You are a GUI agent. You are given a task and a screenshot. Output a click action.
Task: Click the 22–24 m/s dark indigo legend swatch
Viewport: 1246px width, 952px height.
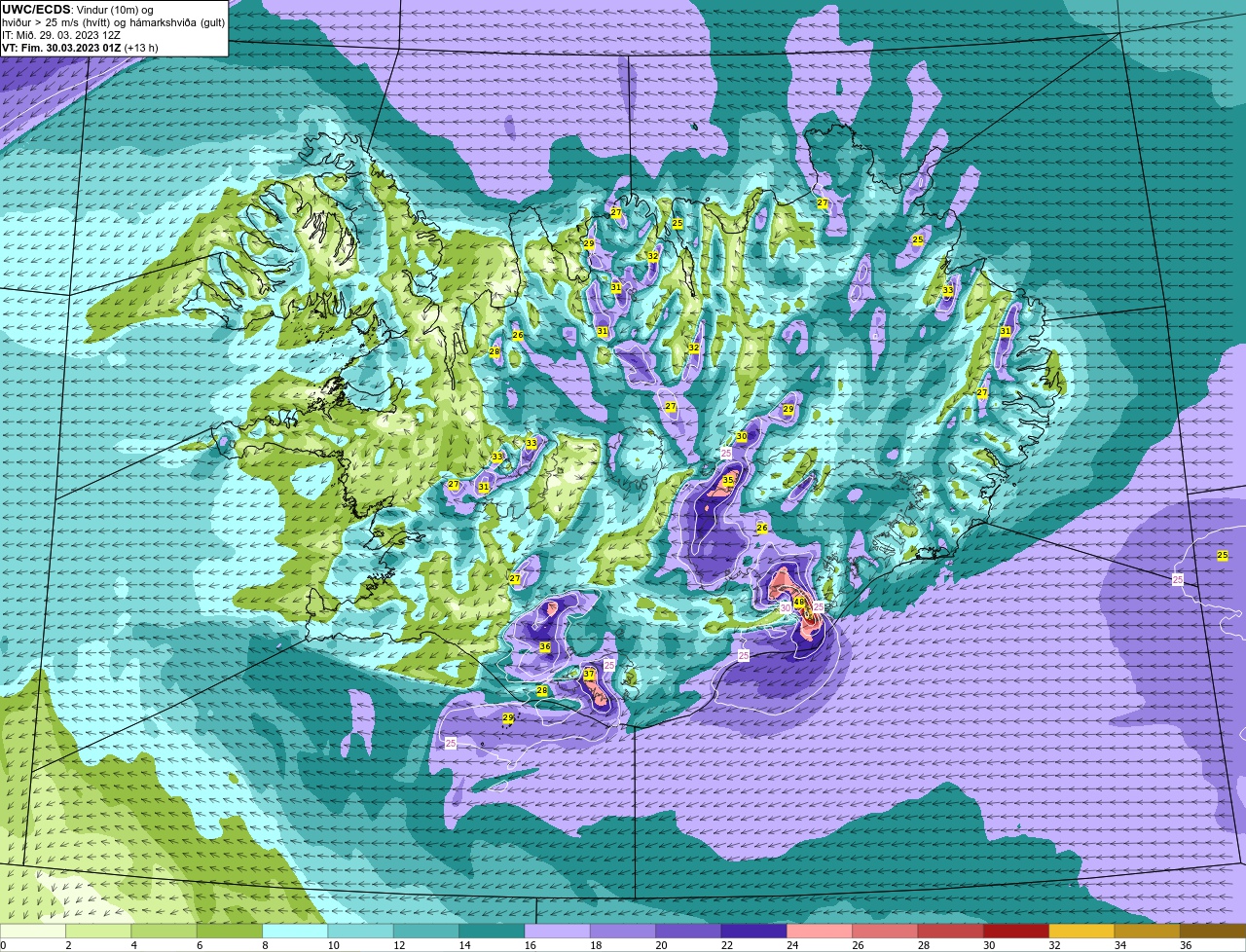pos(753,931)
